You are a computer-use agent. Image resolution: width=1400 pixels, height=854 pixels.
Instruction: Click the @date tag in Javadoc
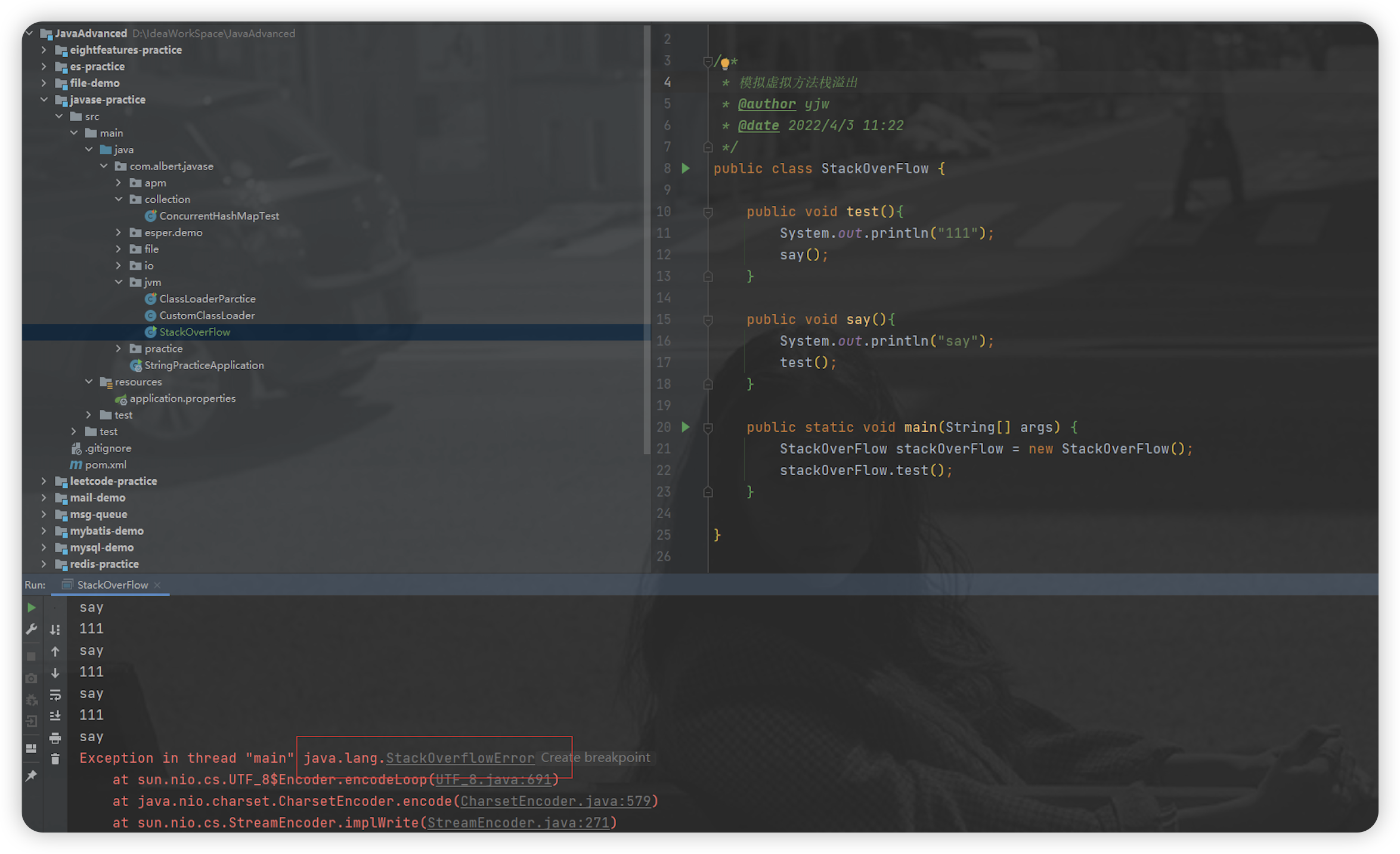click(x=758, y=126)
